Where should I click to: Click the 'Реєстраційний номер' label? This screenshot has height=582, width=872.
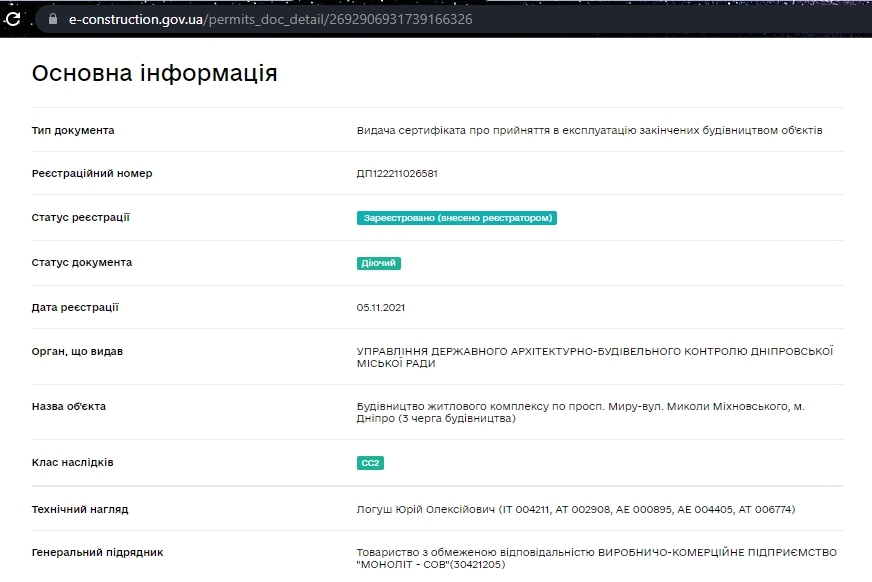[x=92, y=173]
